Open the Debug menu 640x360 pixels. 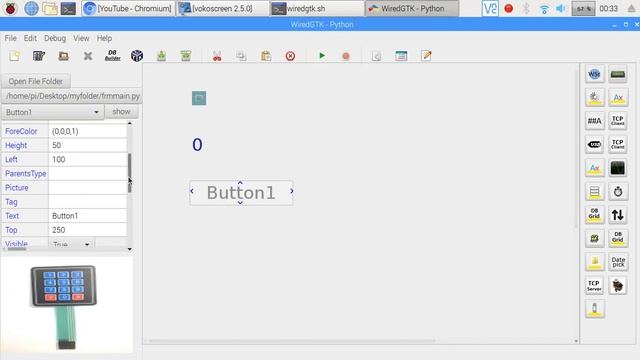[55, 38]
